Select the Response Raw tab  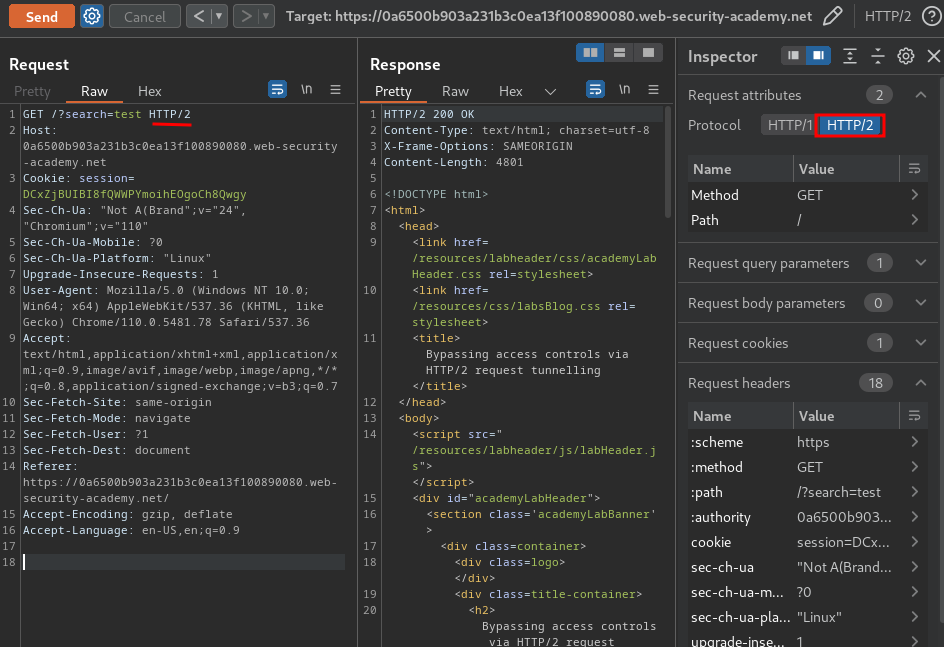(x=455, y=91)
